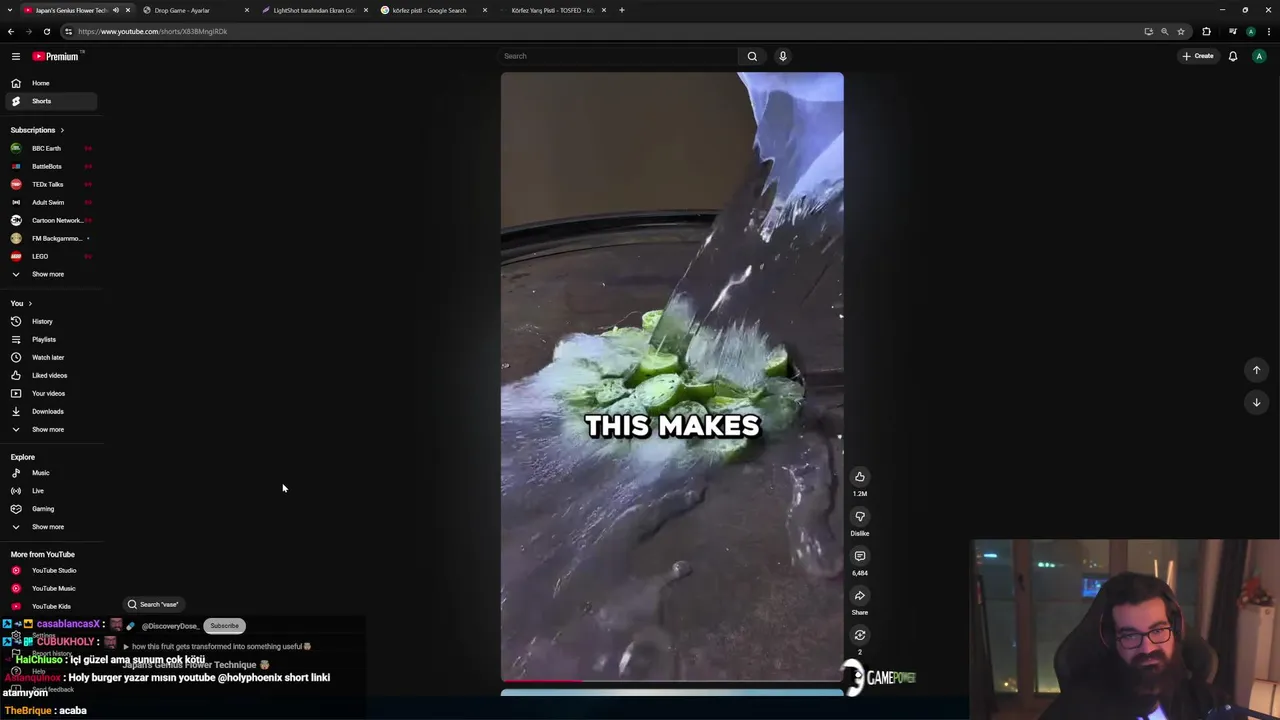Viewport: 1280px width, 720px height.
Task: Close the Drop Game tab
Action: coord(247,10)
